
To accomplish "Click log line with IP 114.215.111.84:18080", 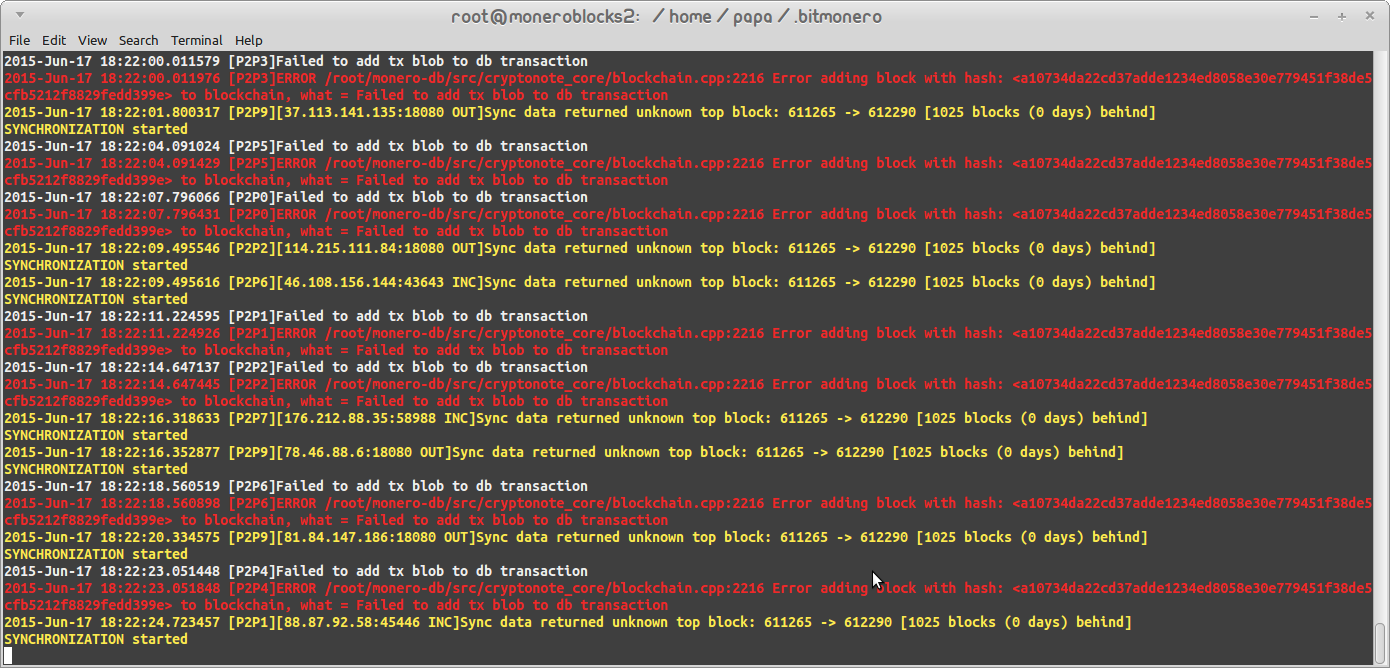I will pos(580,248).
